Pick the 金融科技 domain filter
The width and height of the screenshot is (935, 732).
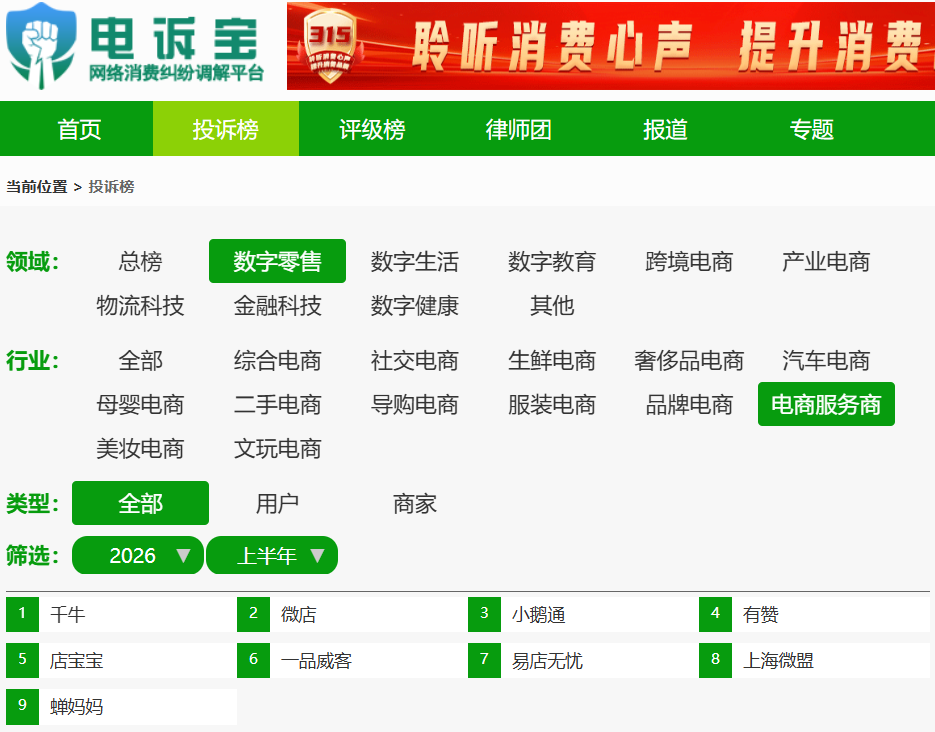click(277, 305)
